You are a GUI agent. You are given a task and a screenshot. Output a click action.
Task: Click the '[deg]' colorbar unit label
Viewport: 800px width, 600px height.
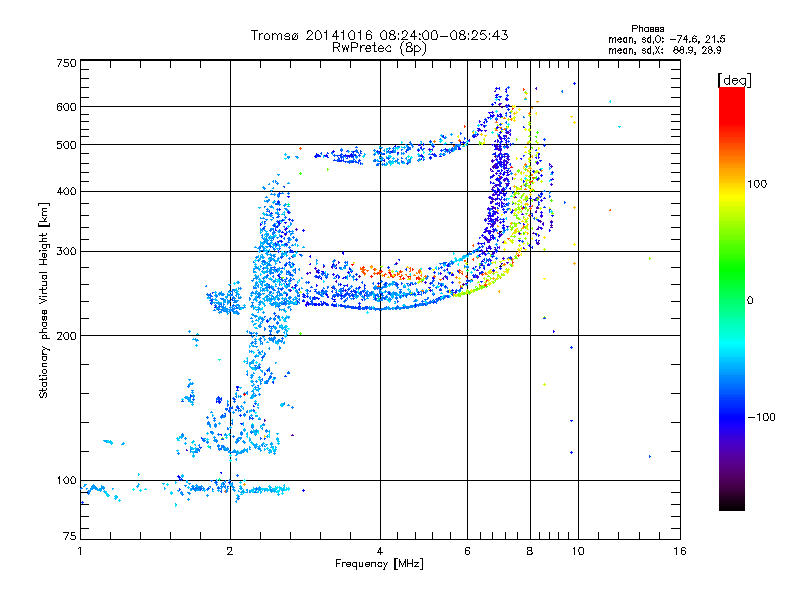point(734,80)
